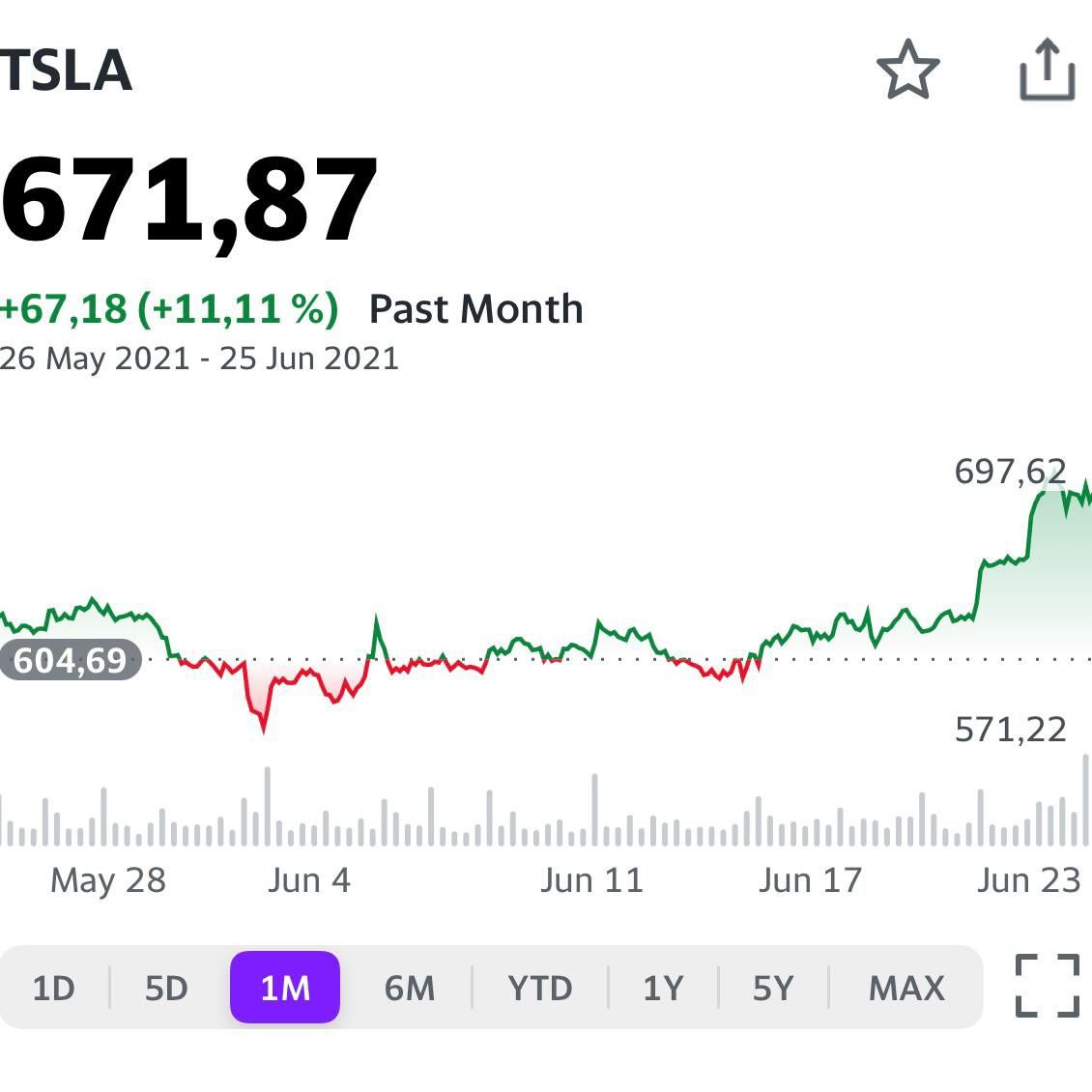Add TSLA to watchlist with star icon
Viewport: 1092px width, 1092px height.
click(x=907, y=70)
